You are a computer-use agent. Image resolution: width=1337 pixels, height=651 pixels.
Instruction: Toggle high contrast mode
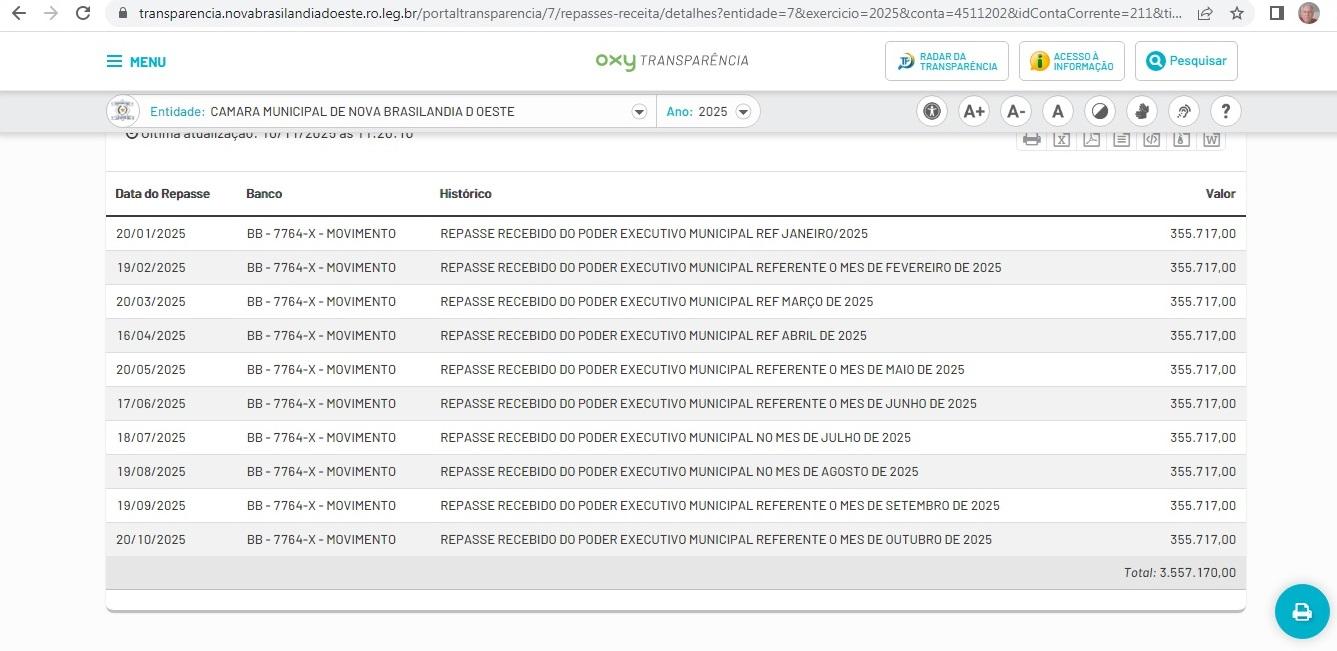click(1099, 111)
